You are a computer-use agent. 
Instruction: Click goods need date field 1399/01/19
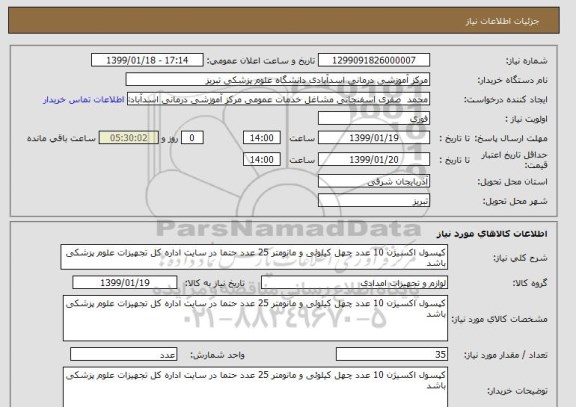(x=125, y=283)
